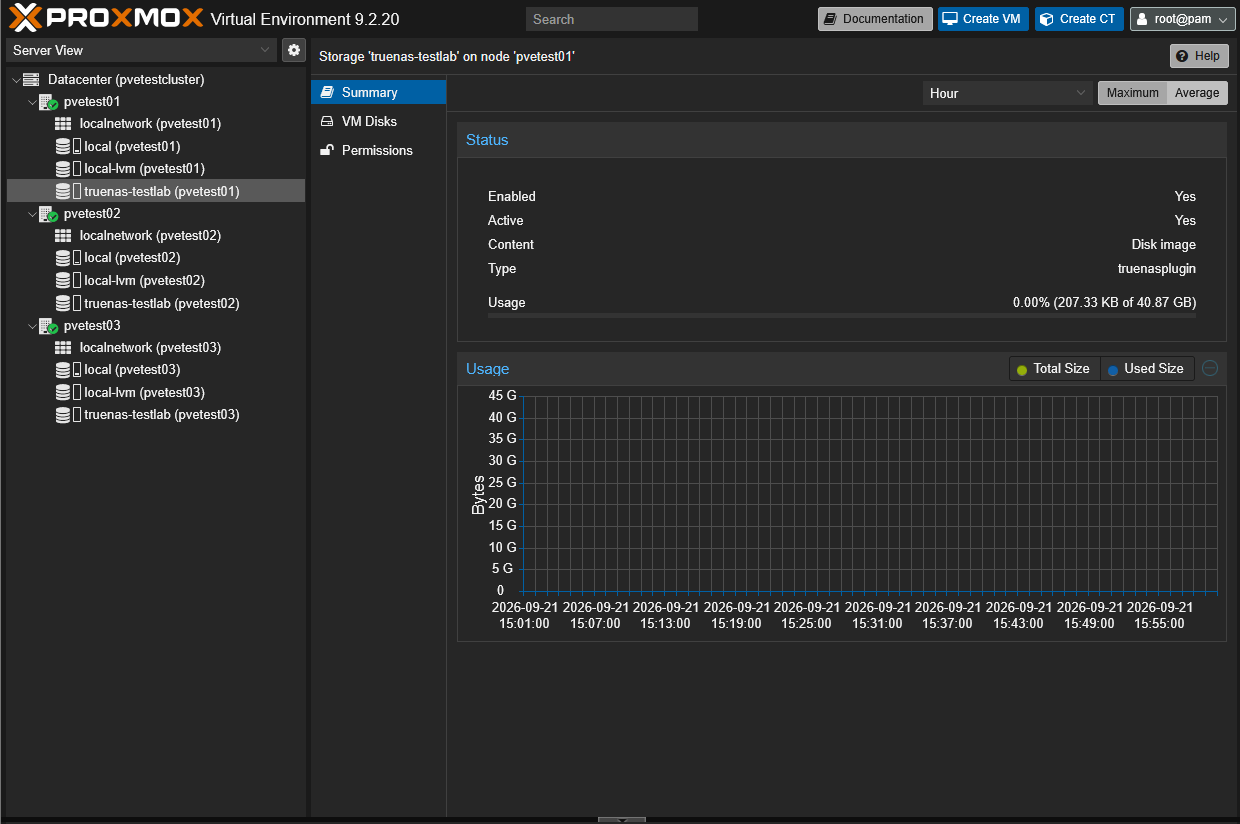The width and height of the screenshot is (1240, 824).
Task: Open the Hour timeframe dropdown
Action: 1008,93
